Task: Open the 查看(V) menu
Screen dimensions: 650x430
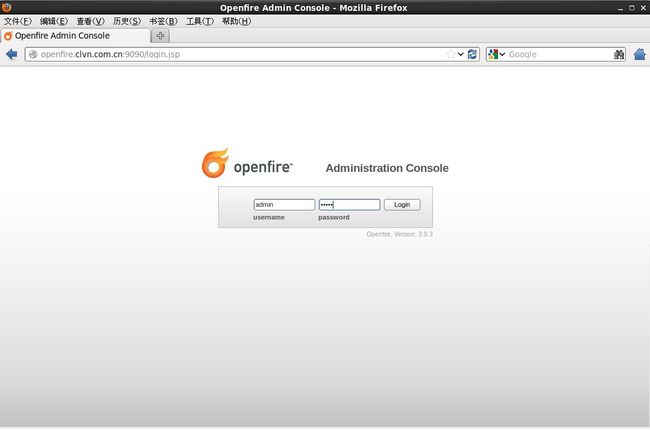Action: 90,21
